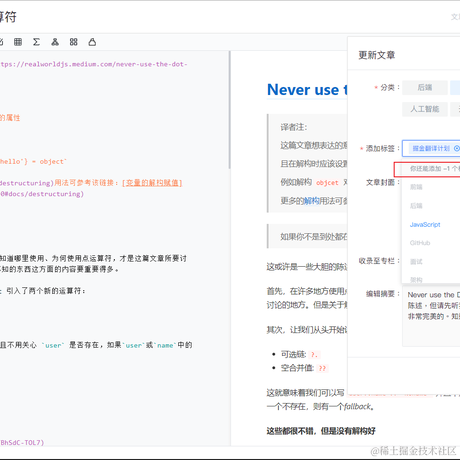The height and width of the screenshot is (460, 460).
Task: Click the realworldjs.medium.com URL in the editor
Action: point(93,64)
